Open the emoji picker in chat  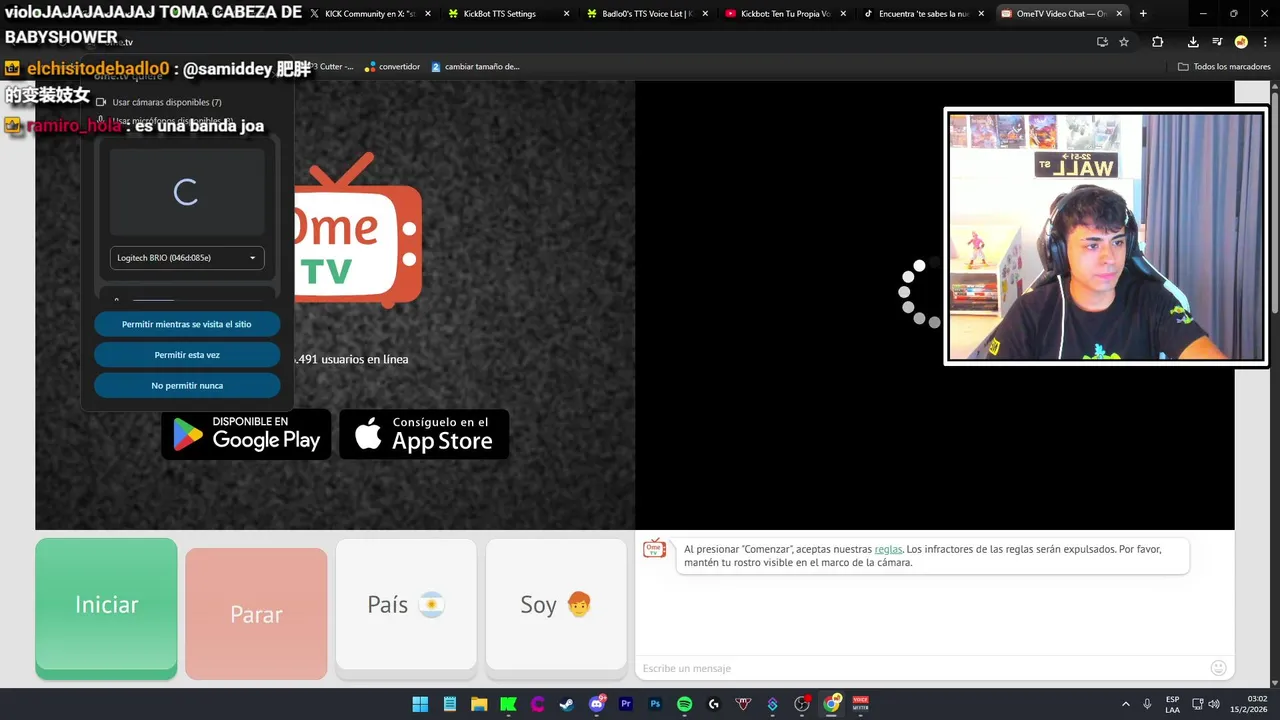1218,668
